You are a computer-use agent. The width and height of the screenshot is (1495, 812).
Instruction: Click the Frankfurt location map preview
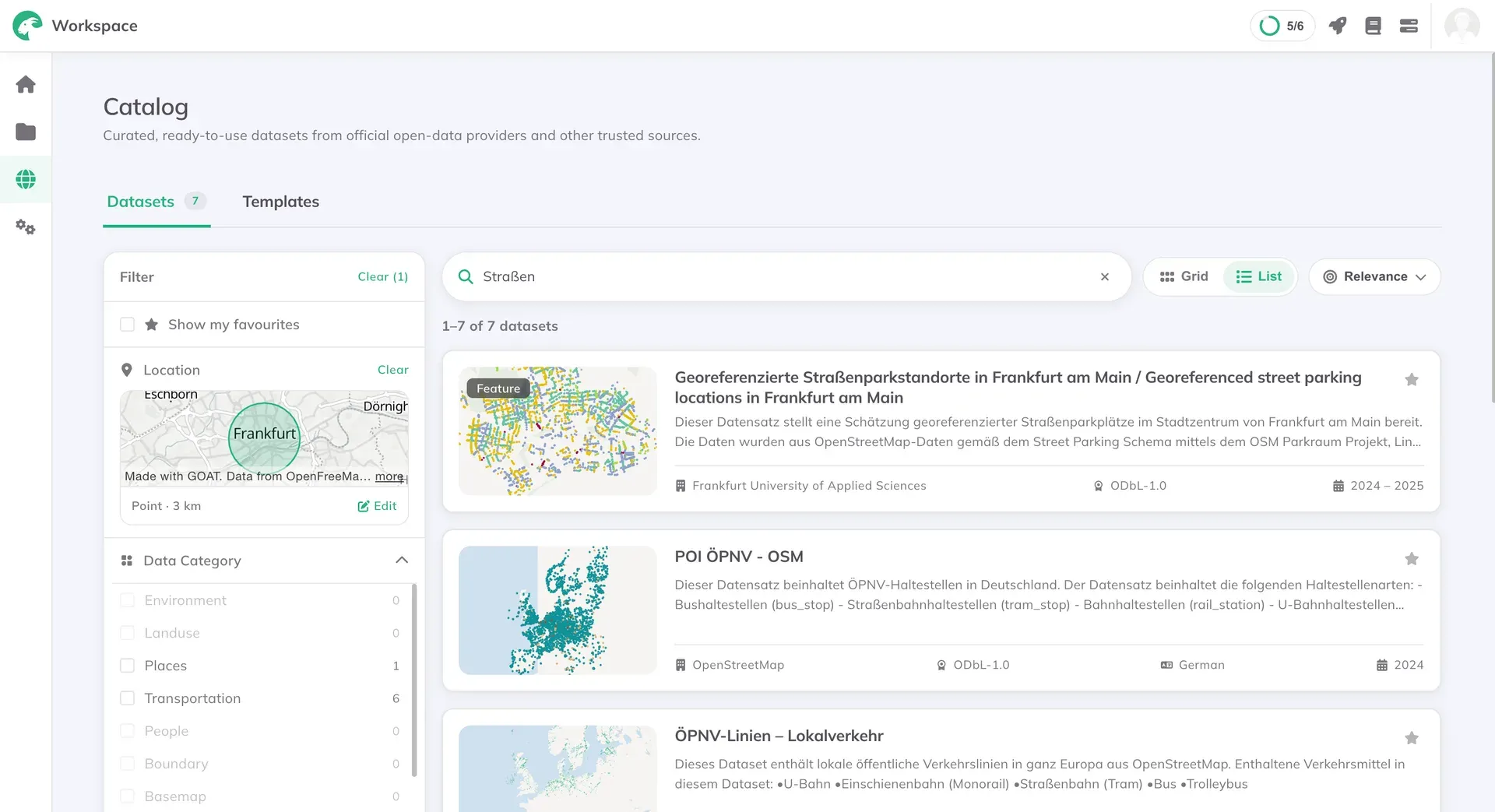(264, 438)
